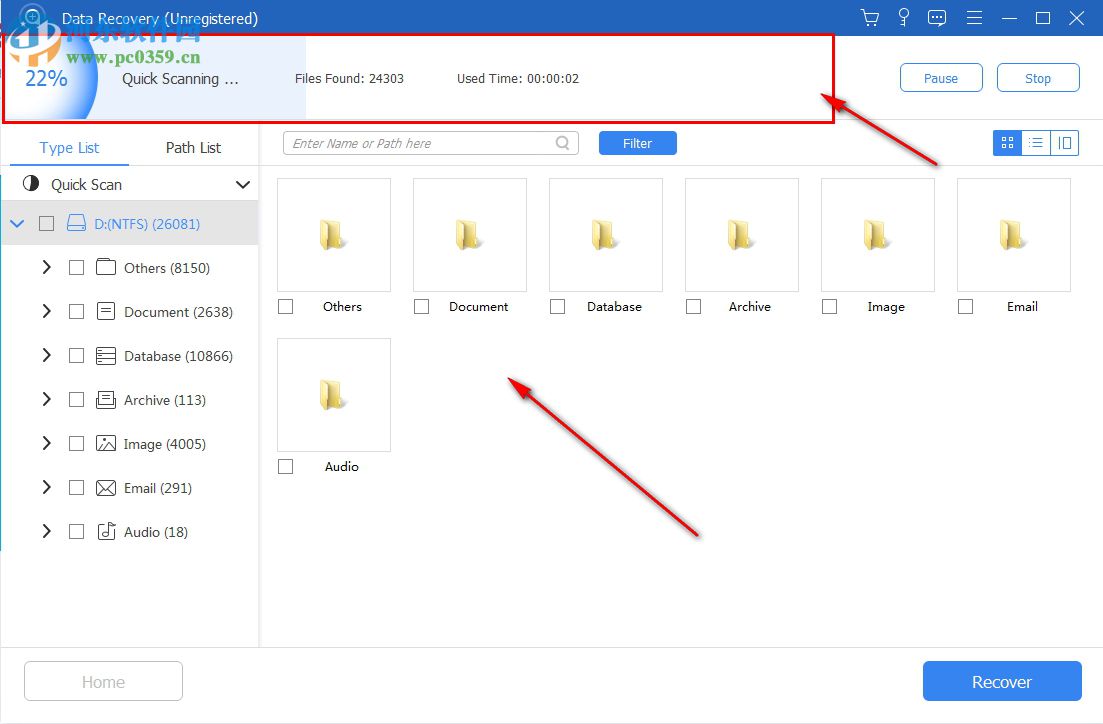Click the Recover button
The image size is (1103, 724).
(x=1001, y=681)
